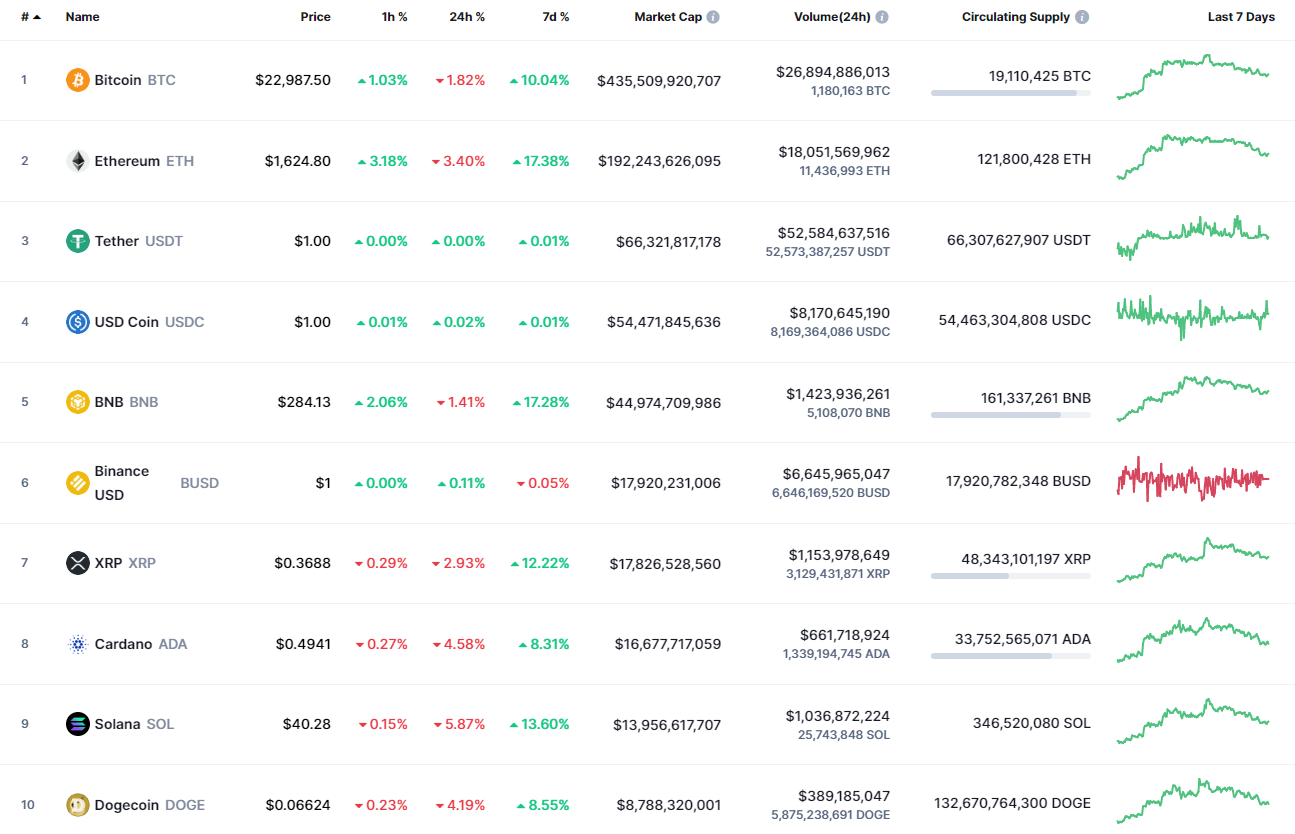Select the BNB diamond logo
Viewport: 1295px width, 834px height.
point(77,402)
